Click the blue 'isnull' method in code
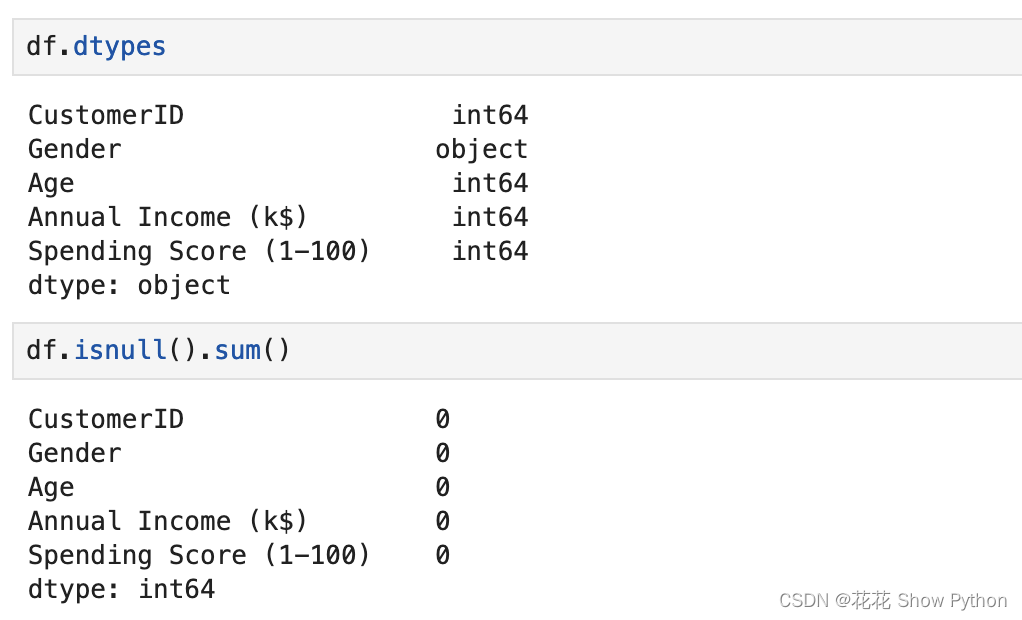Viewport: 1022px width, 620px height. click(x=119, y=351)
